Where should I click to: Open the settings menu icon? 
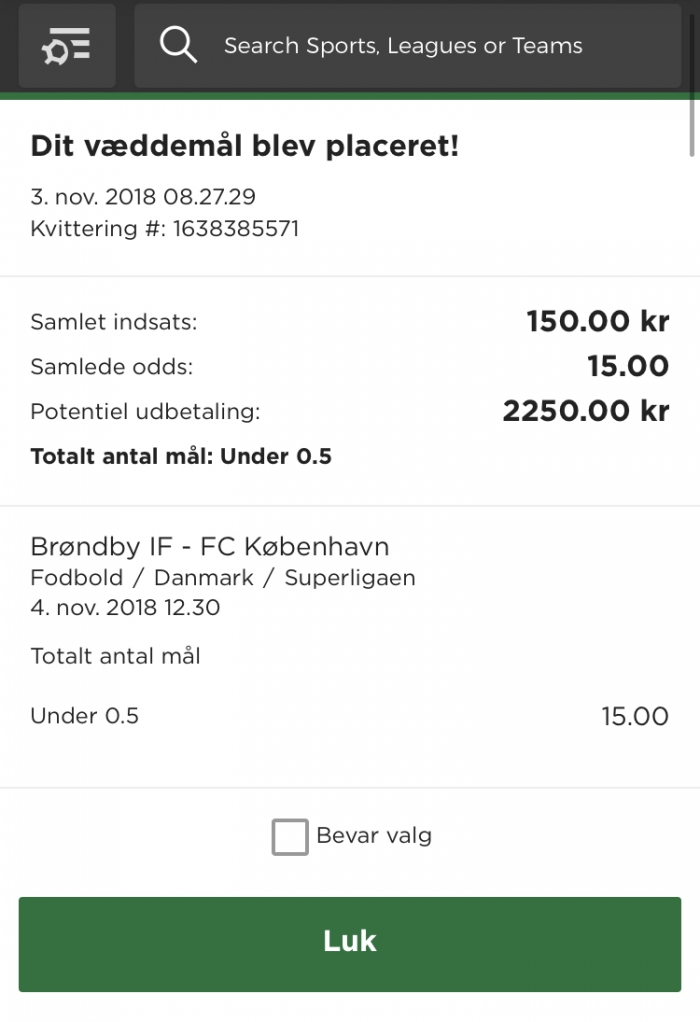(x=67, y=46)
